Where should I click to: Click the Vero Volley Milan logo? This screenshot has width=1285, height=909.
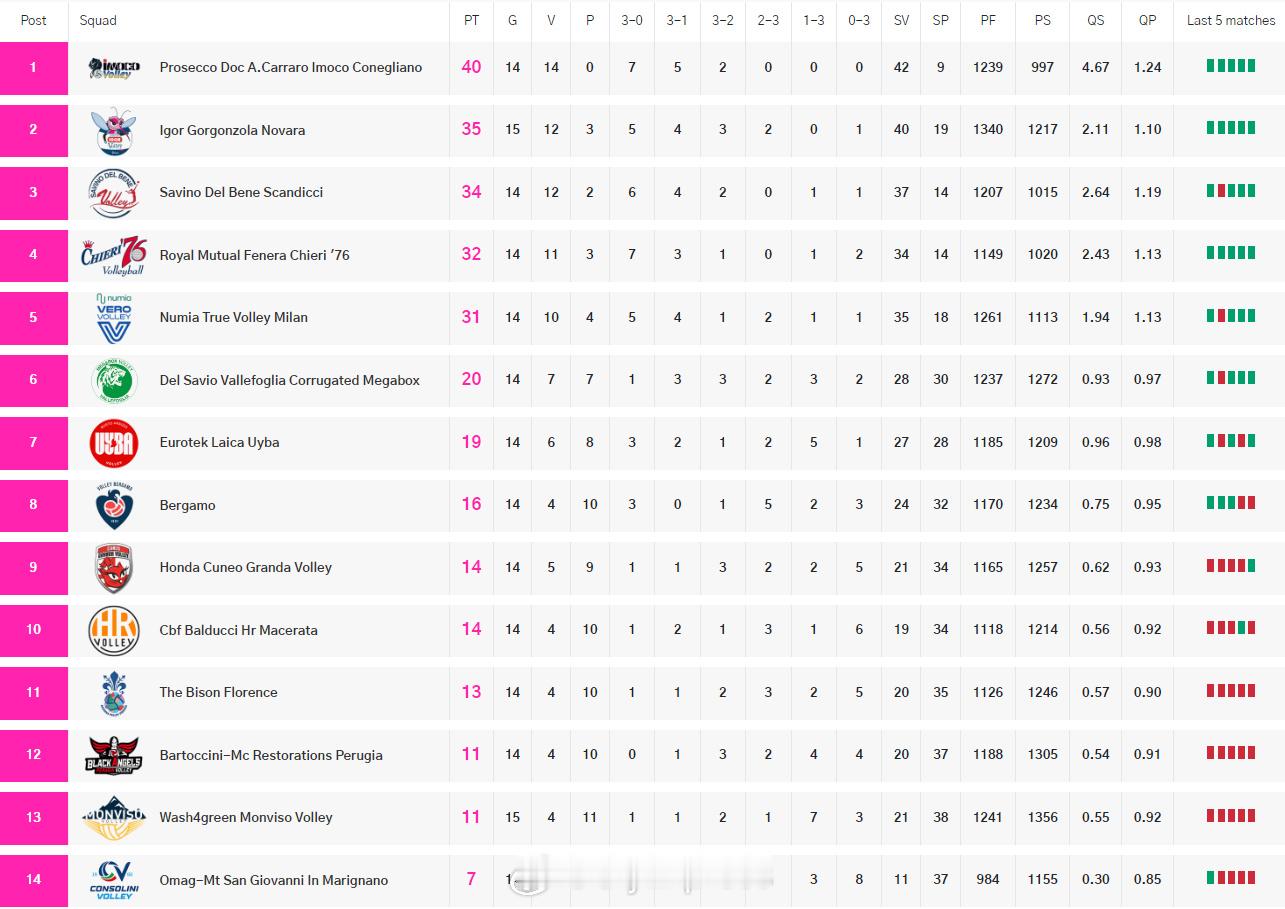114,318
